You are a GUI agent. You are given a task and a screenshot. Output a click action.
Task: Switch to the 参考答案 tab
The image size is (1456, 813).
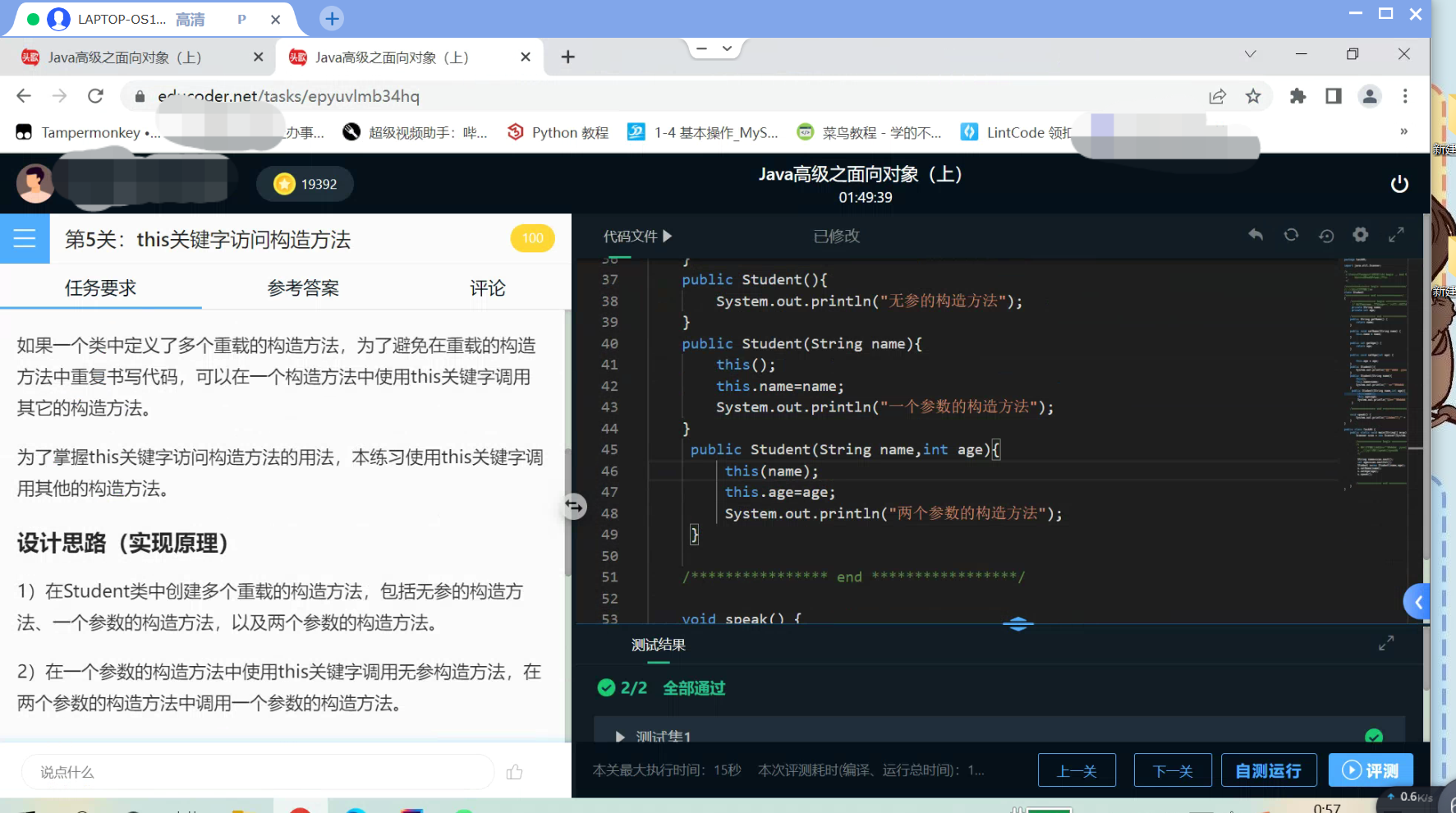click(x=302, y=288)
